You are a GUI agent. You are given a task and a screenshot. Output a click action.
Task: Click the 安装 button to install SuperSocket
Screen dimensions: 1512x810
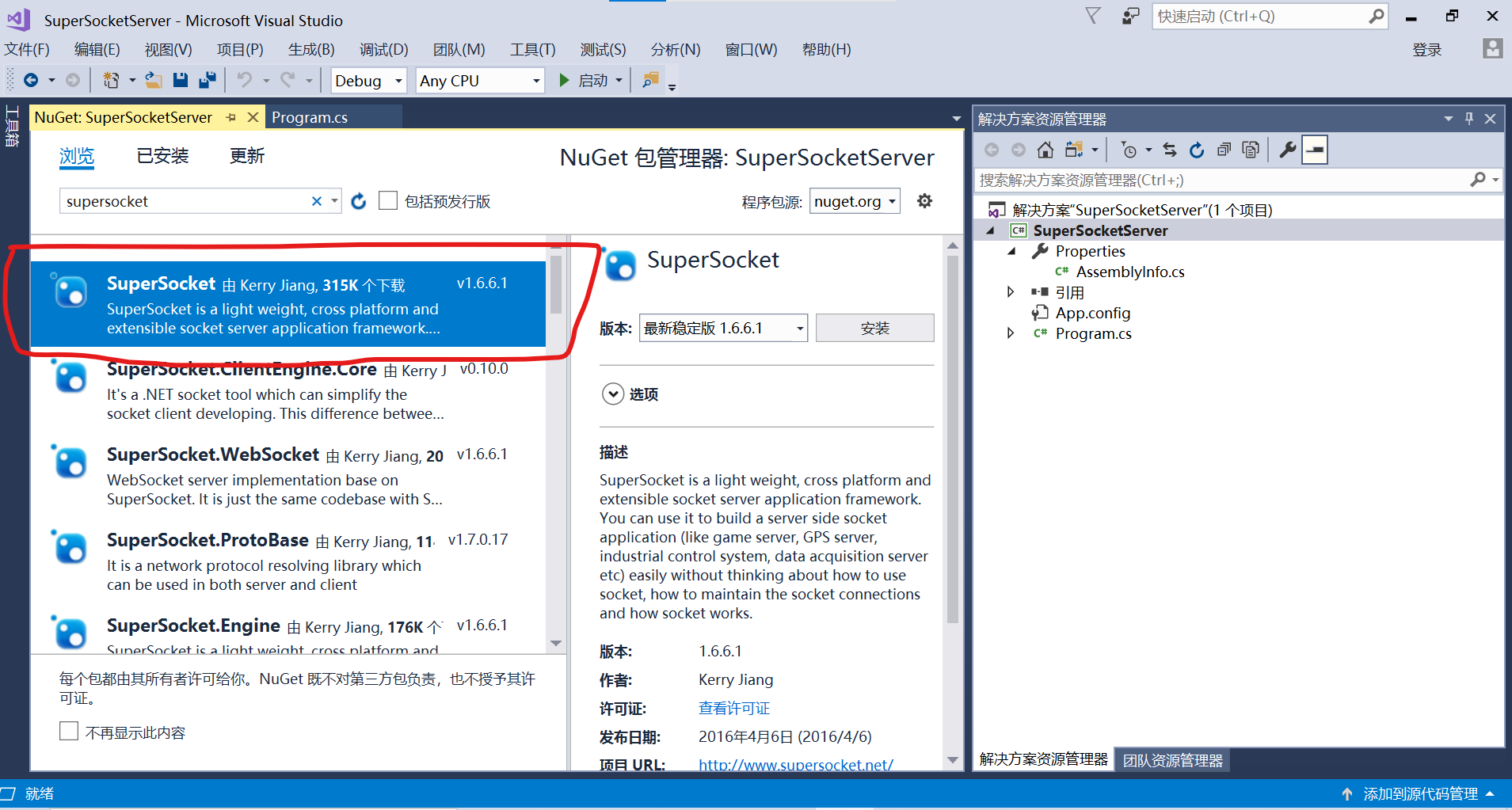(874, 328)
